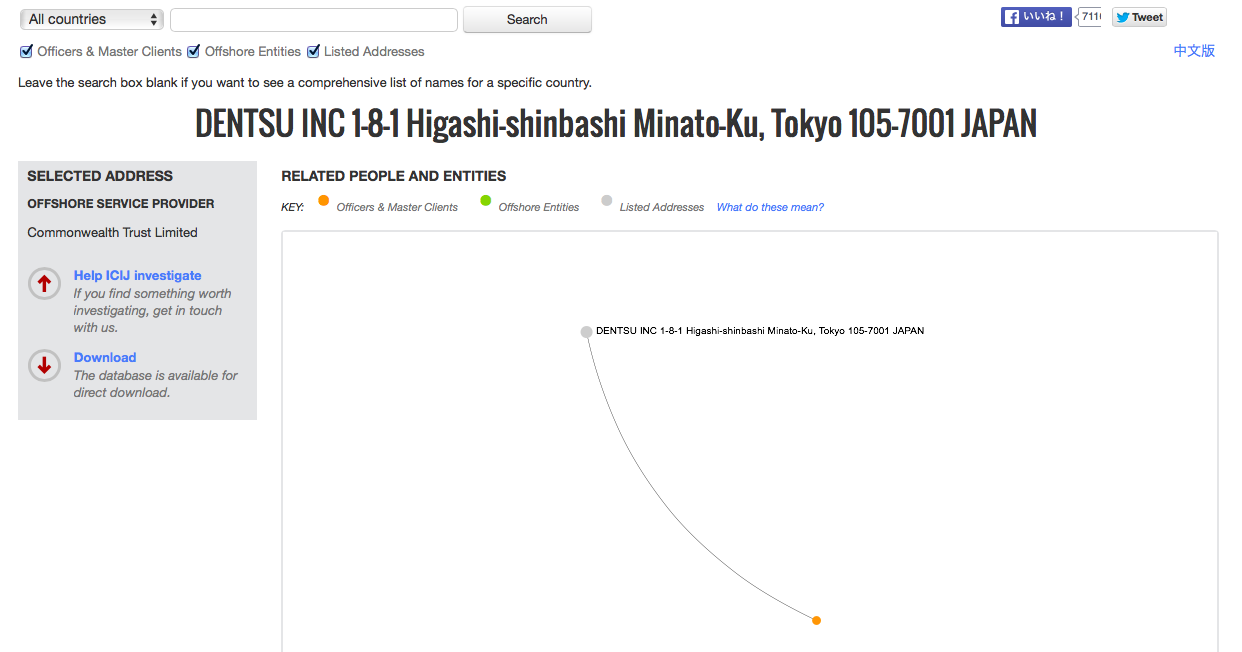This screenshot has width=1242, height=652.
Task: Click orange Officers & Master Clients key dot
Action: coord(323,201)
